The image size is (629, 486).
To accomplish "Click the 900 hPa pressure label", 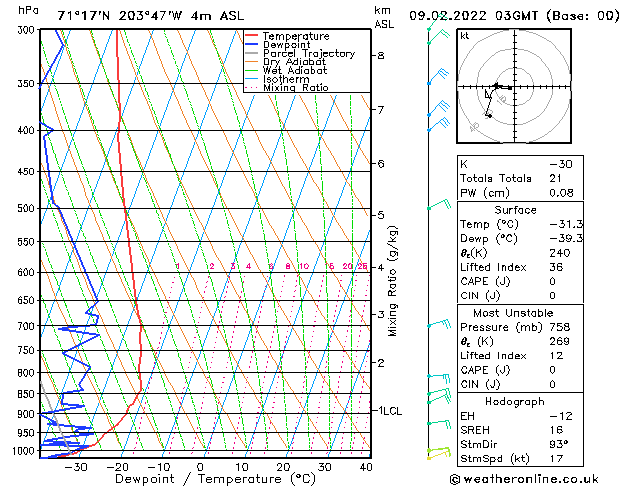I will click(x=28, y=414).
